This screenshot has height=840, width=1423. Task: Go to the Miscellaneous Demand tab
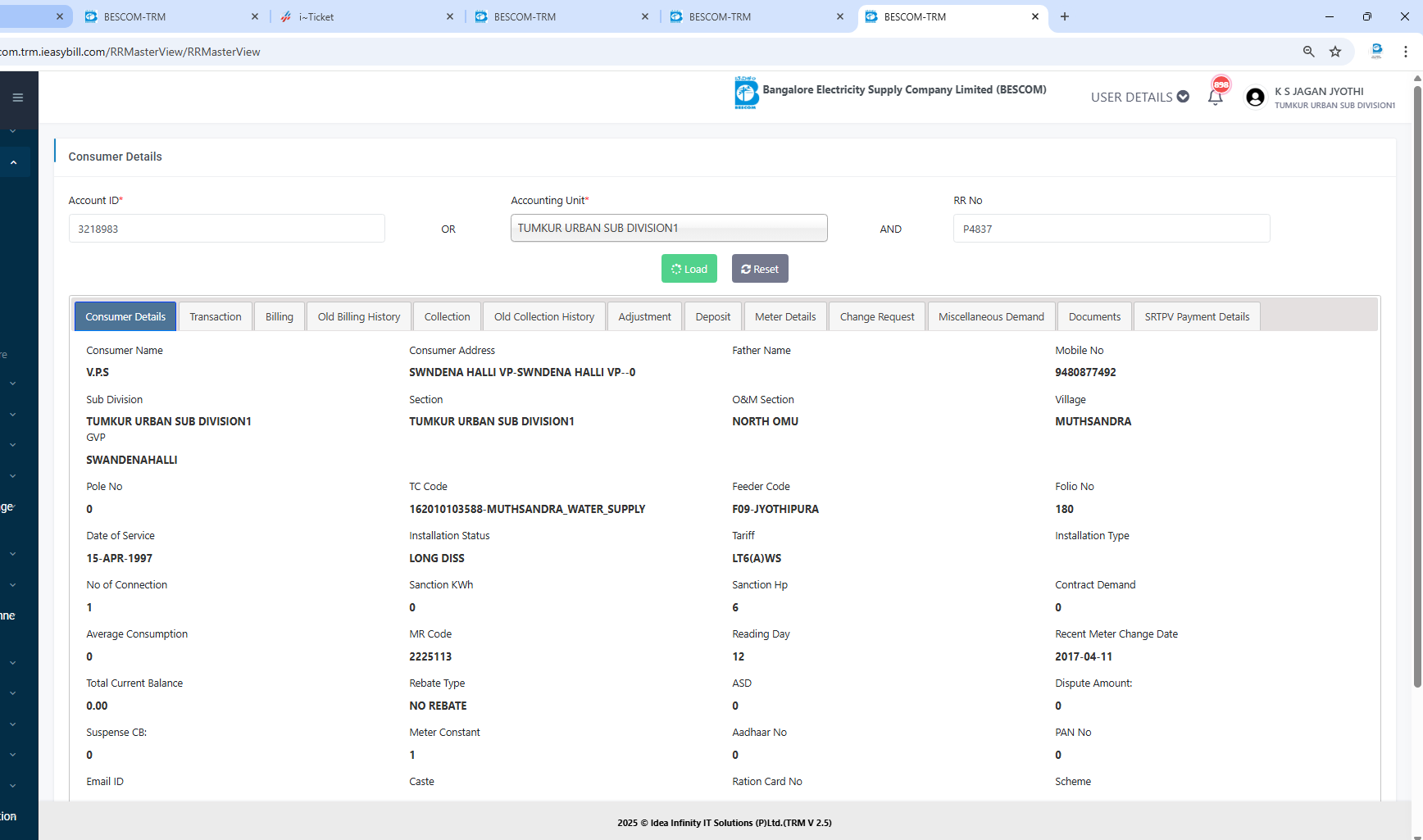[990, 317]
